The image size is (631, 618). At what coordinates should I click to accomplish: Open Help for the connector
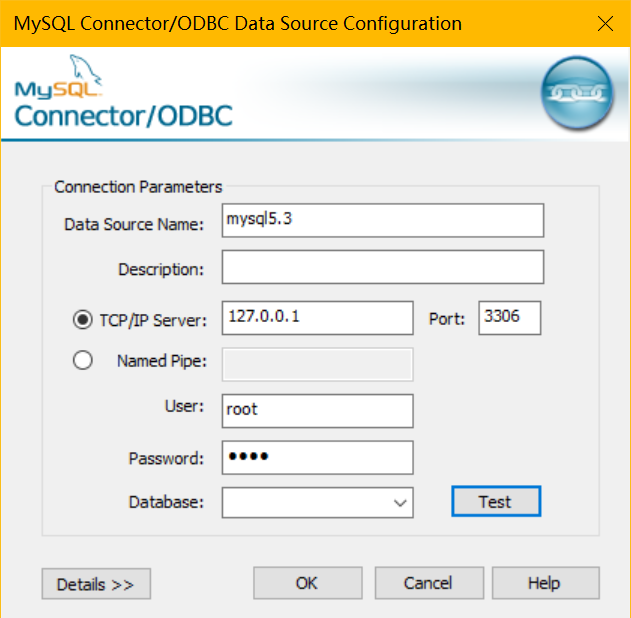pyautogui.click(x=545, y=583)
